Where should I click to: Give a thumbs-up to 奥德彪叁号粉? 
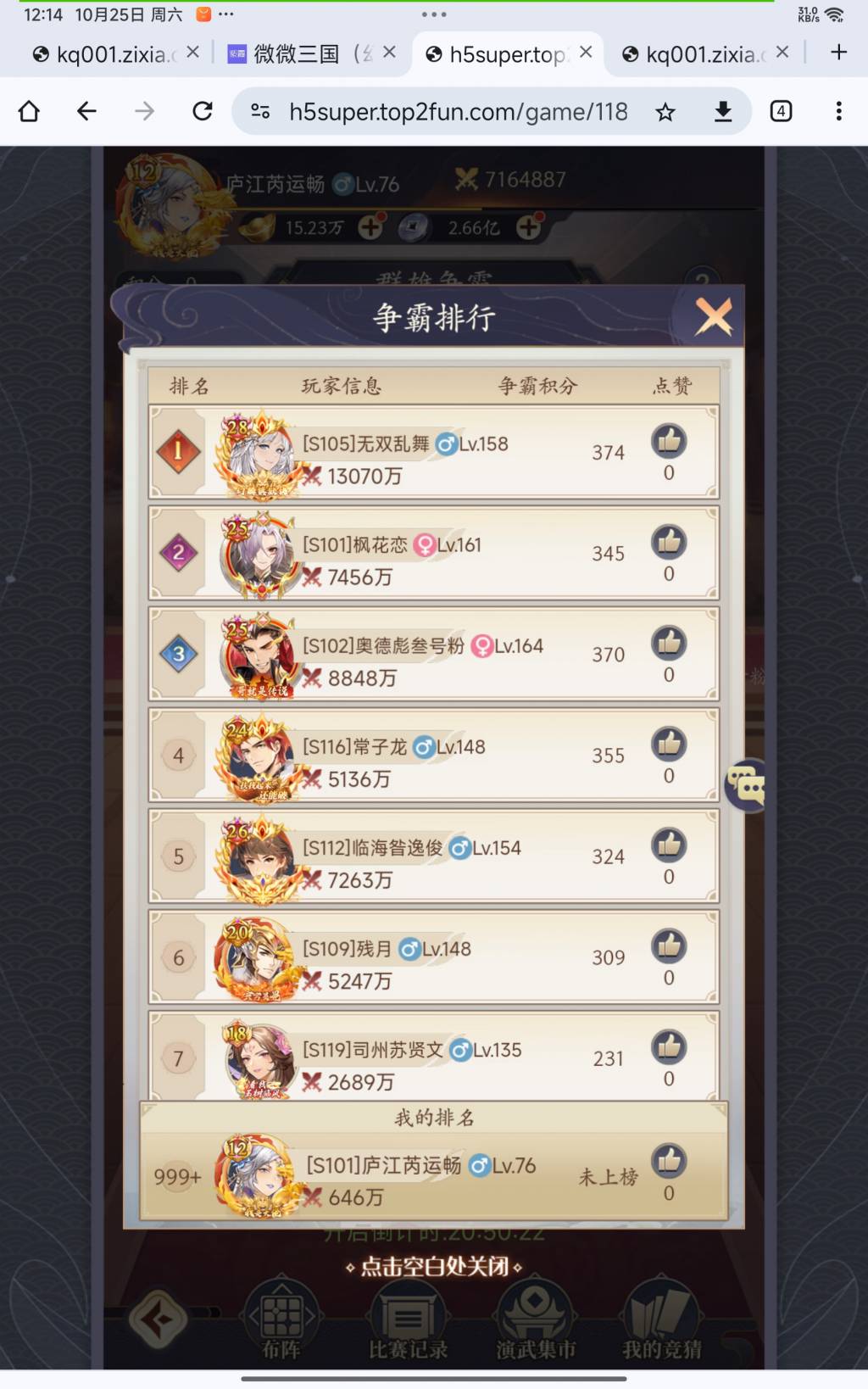[x=669, y=643]
